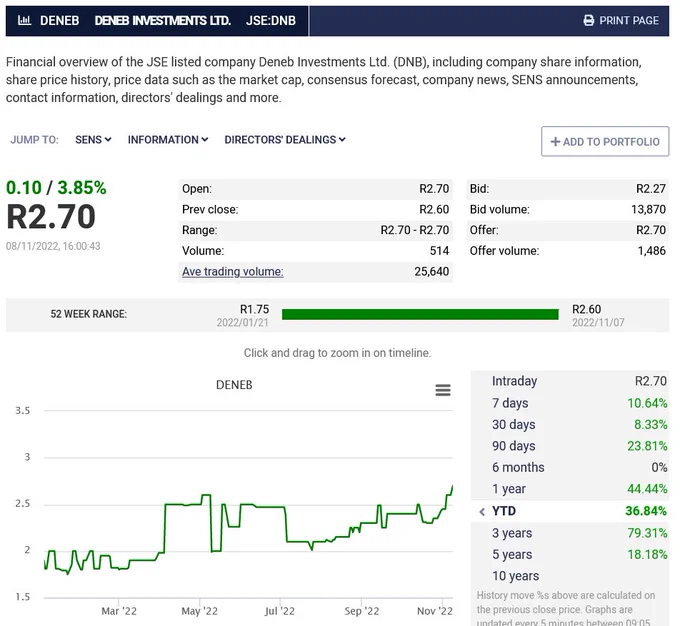Click the Mar '22 axis label
Viewport: 680px width, 626px height.
pyautogui.click(x=119, y=611)
